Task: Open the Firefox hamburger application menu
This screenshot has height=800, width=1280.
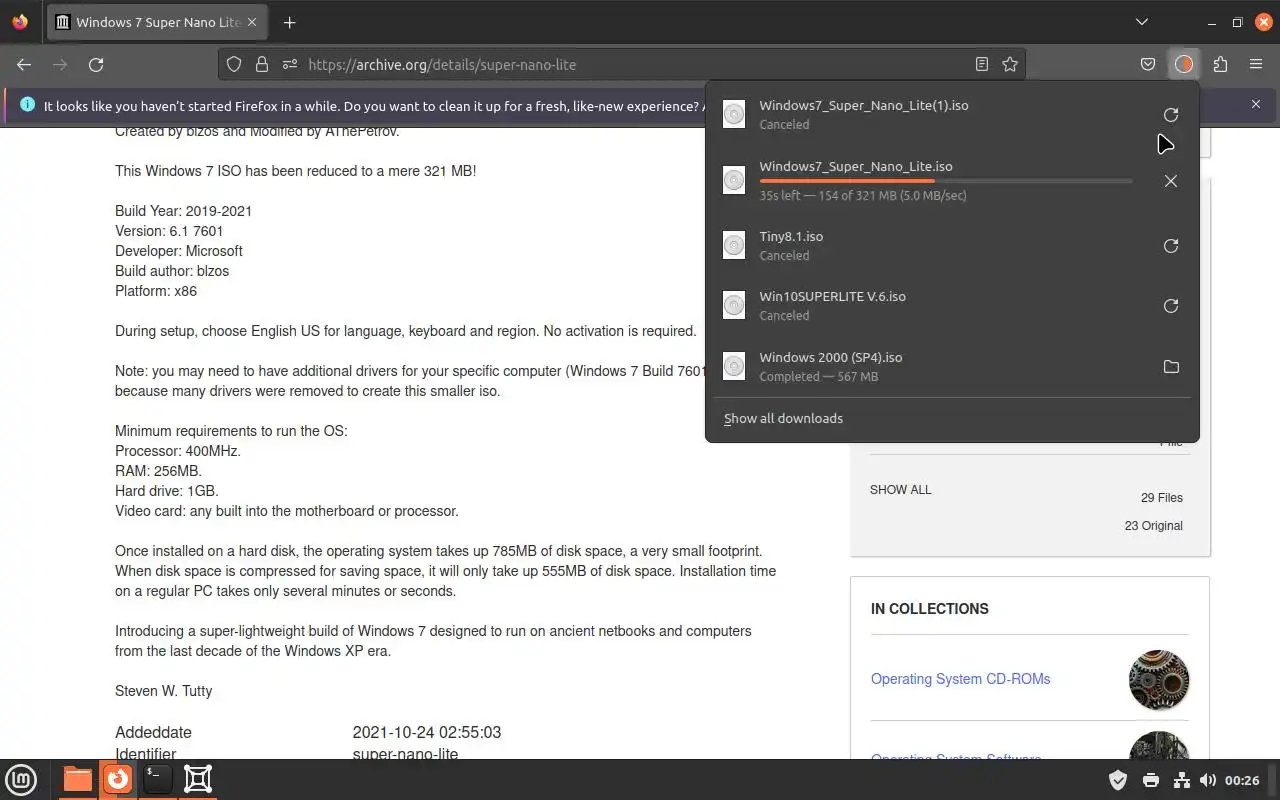Action: coord(1256,64)
